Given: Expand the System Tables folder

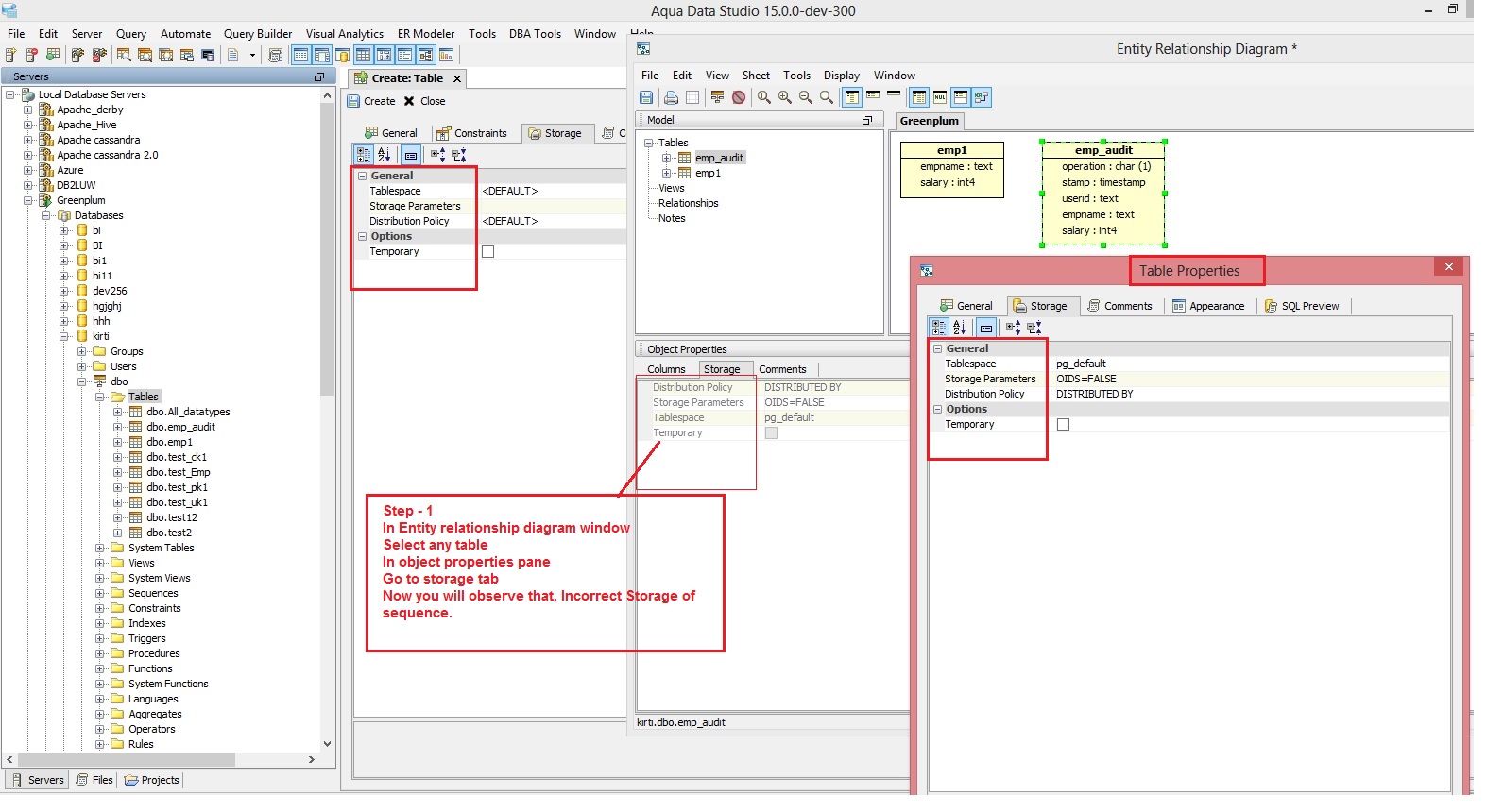Looking at the screenshot, I should (100, 548).
